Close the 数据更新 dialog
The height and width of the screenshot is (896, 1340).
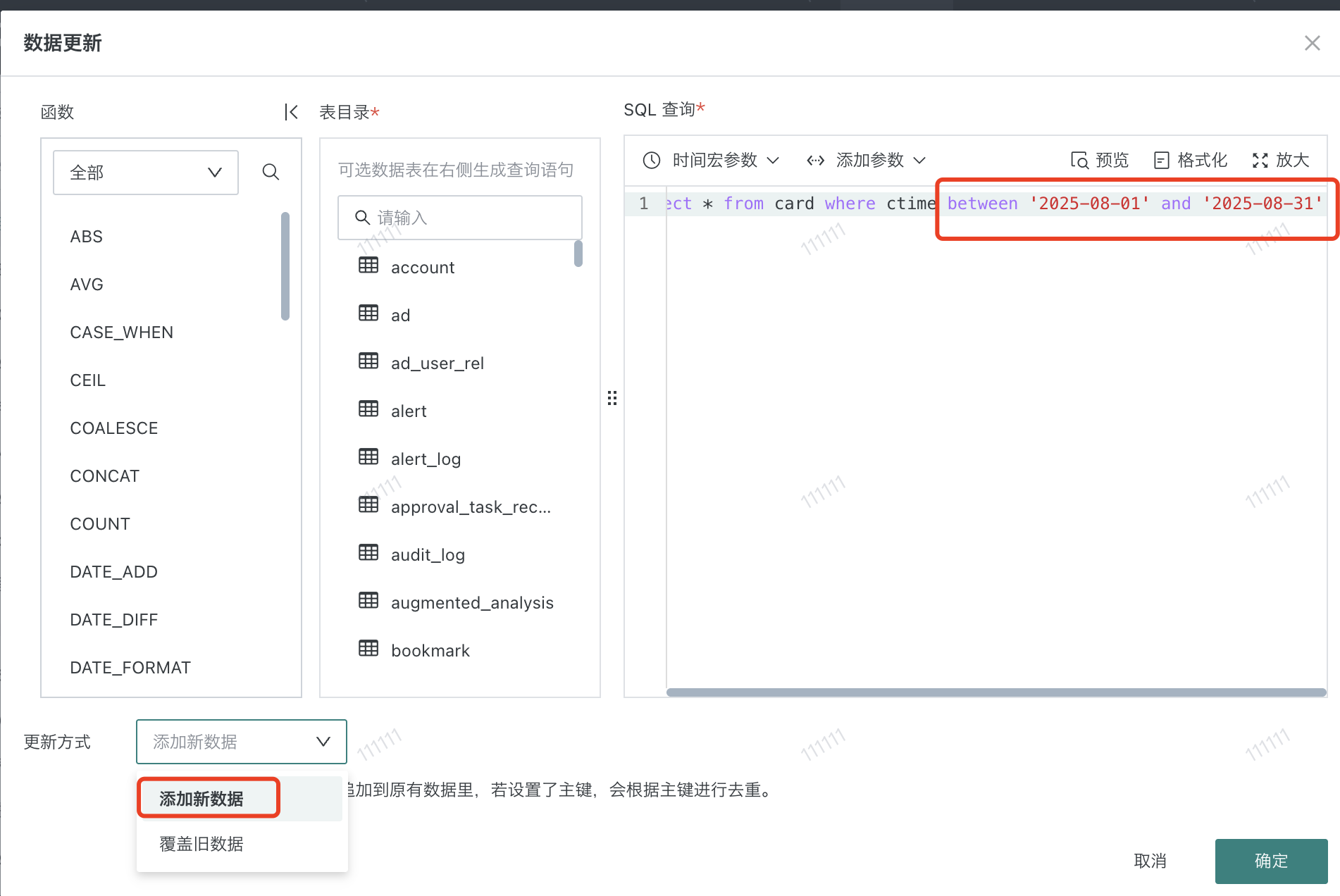tap(1312, 43)
